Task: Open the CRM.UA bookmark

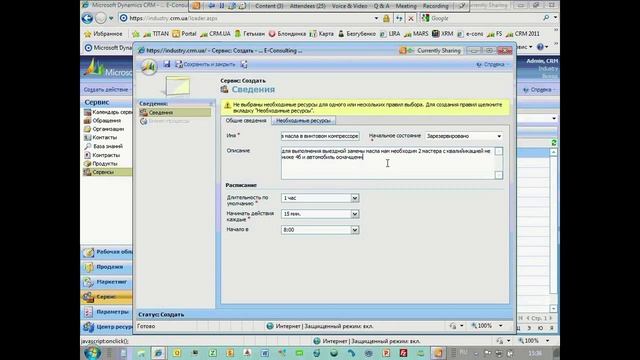Action: (215, 34)
